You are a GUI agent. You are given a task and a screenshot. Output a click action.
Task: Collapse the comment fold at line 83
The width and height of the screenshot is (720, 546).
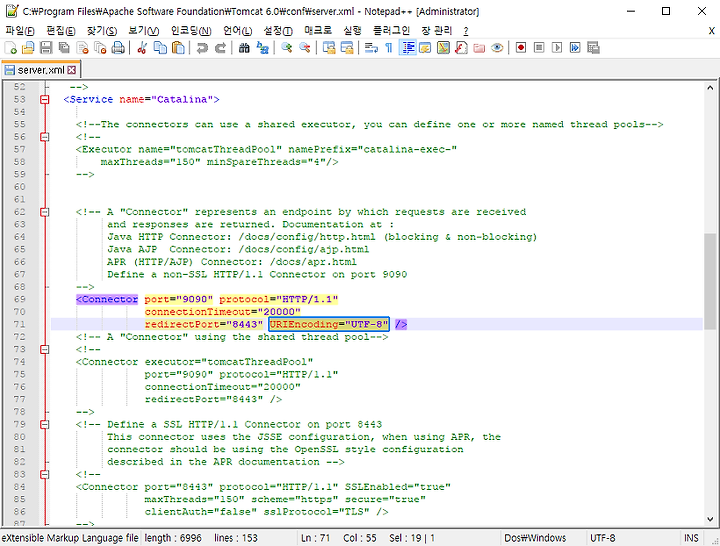(x=45, y=474)
